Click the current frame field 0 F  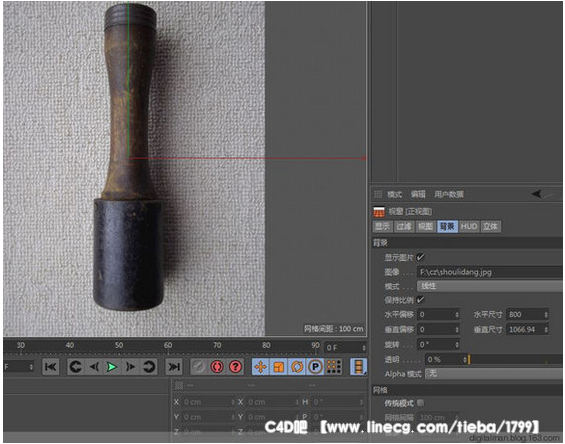coord(342,348)
